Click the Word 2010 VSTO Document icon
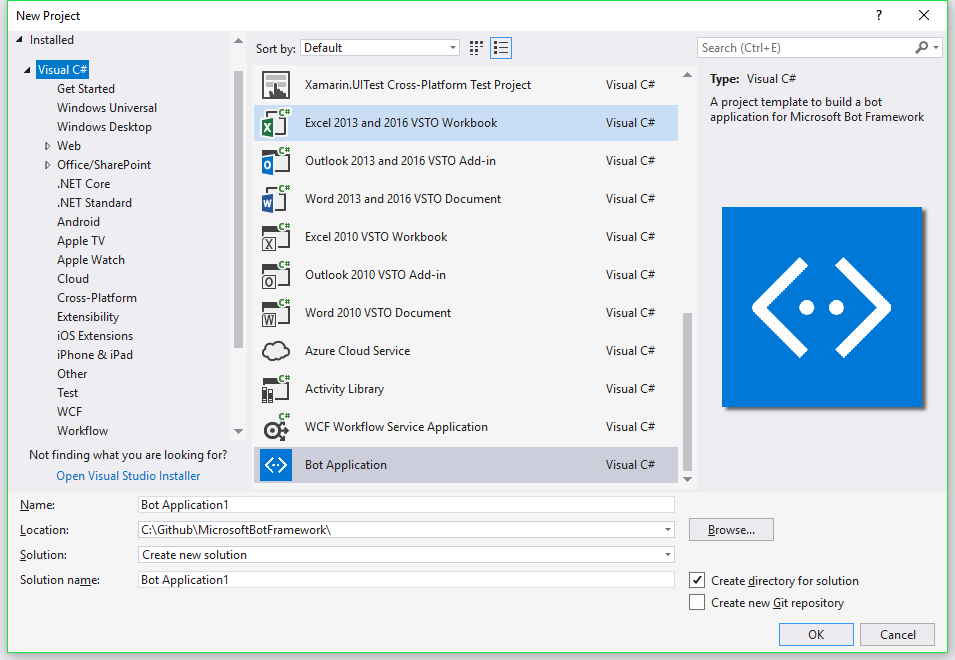Viewport: 955px width, 660px height. click(x=276, y=313)
